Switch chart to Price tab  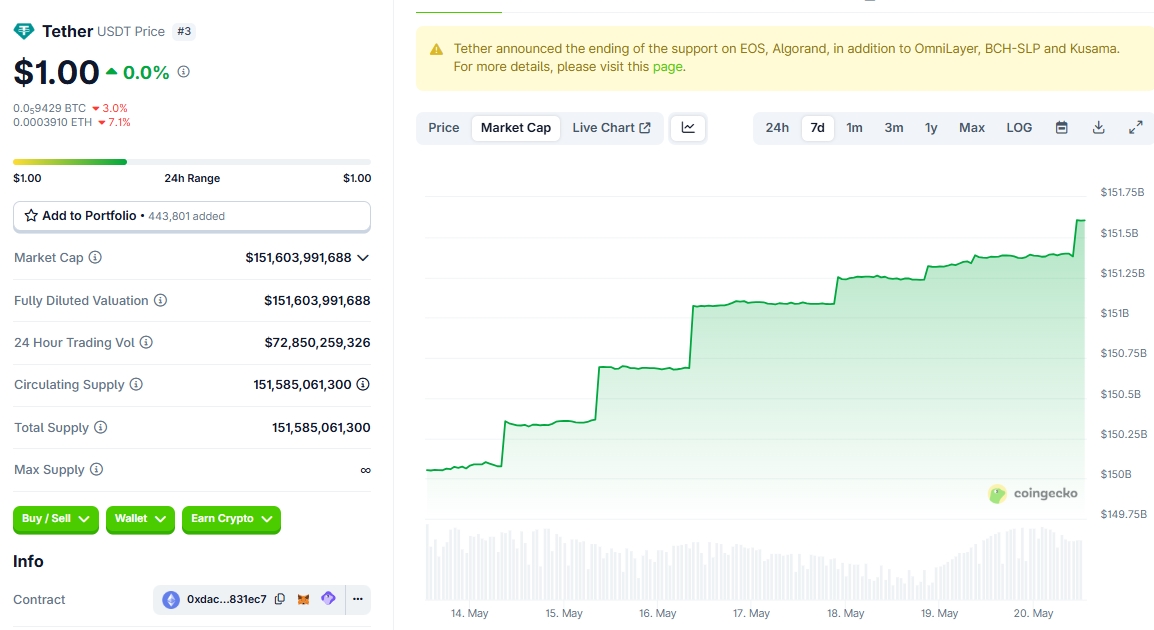tap(444, 127)
